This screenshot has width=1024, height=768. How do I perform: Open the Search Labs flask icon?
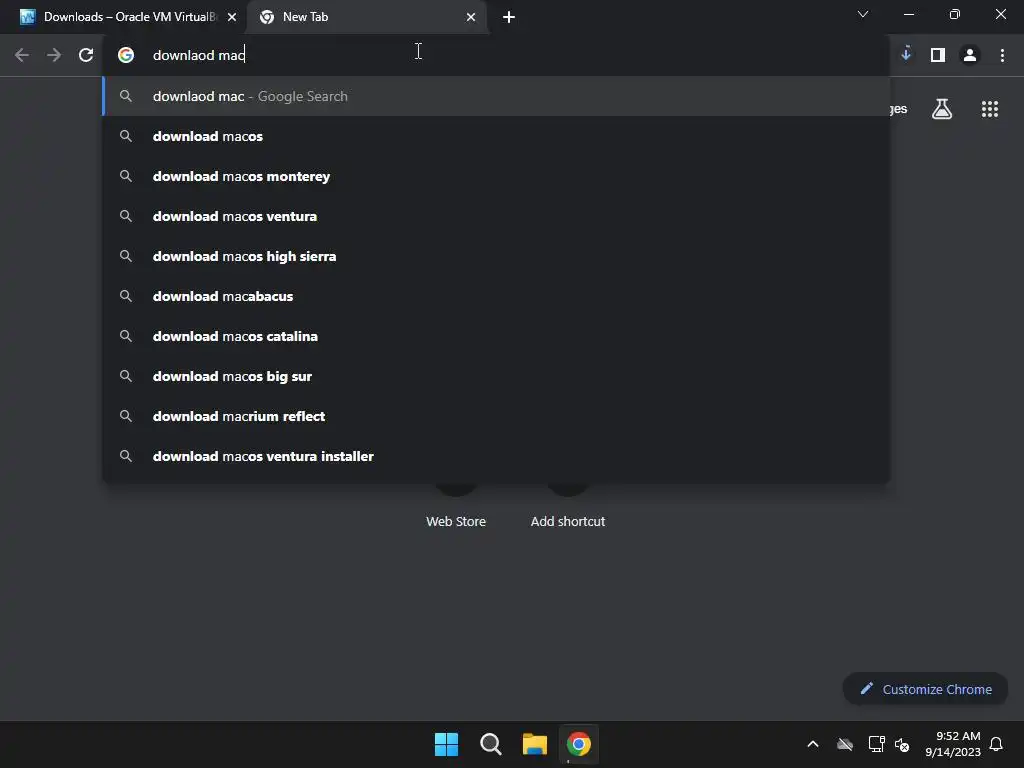[942, 109]
